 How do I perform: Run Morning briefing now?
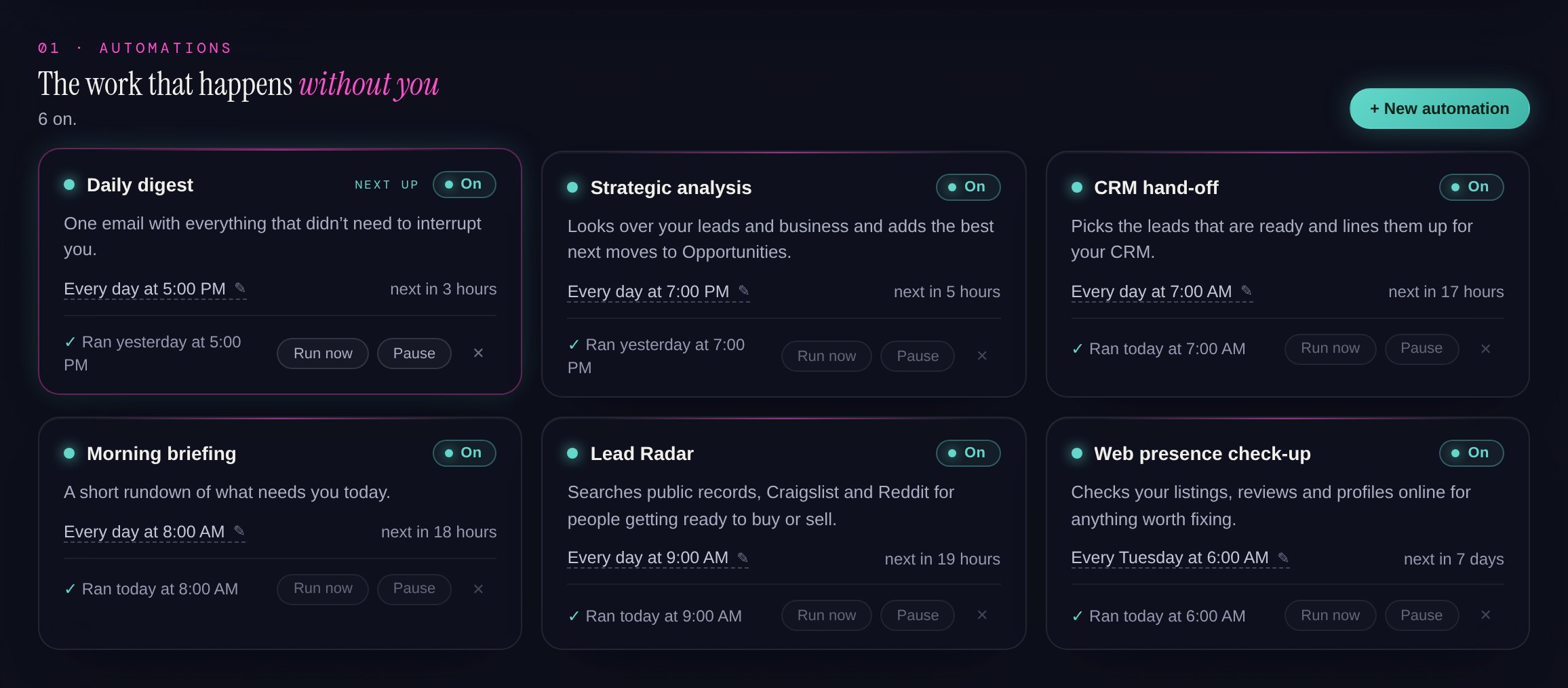[x=323, y=589]
